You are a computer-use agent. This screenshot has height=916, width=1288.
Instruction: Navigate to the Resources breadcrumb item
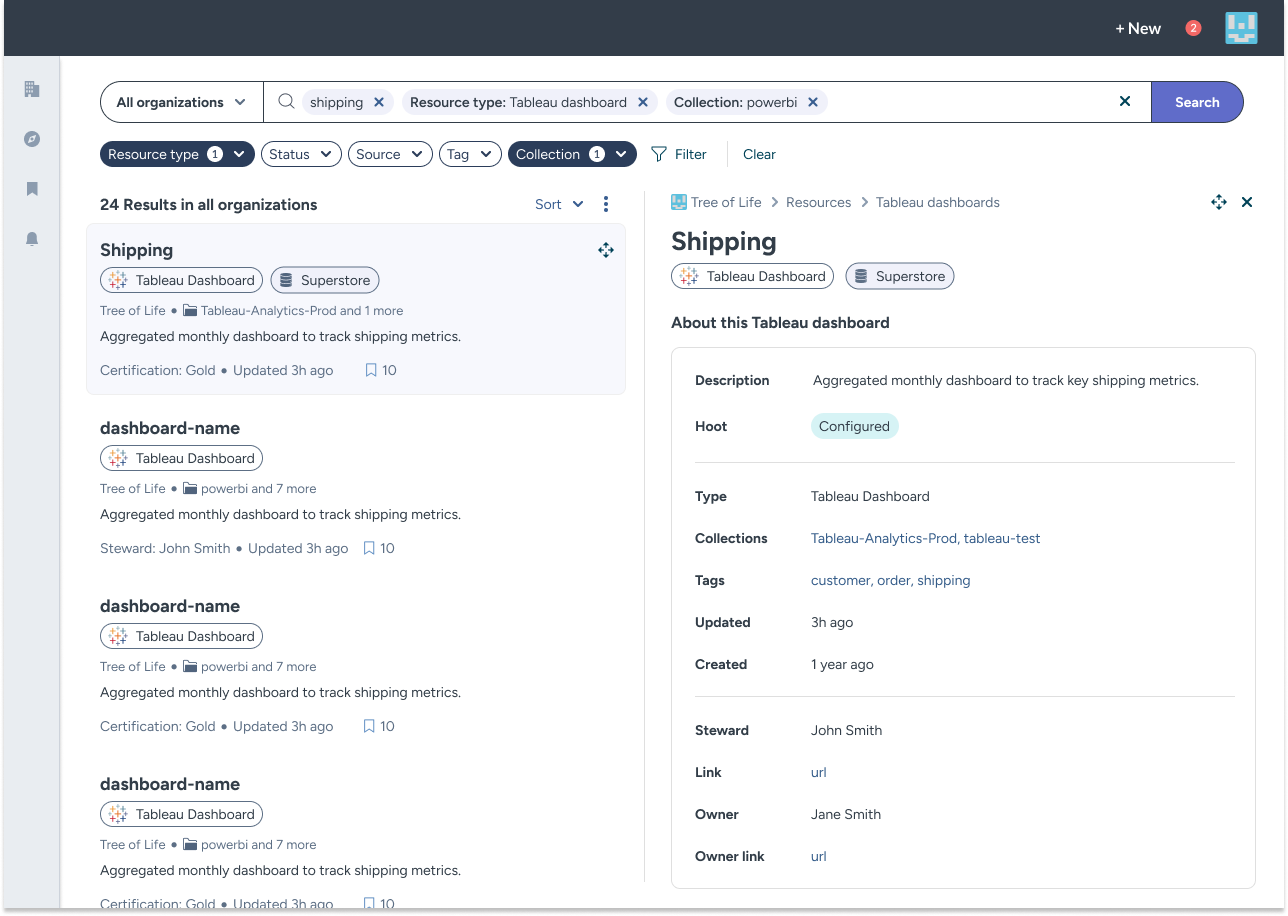click(818, 202)
